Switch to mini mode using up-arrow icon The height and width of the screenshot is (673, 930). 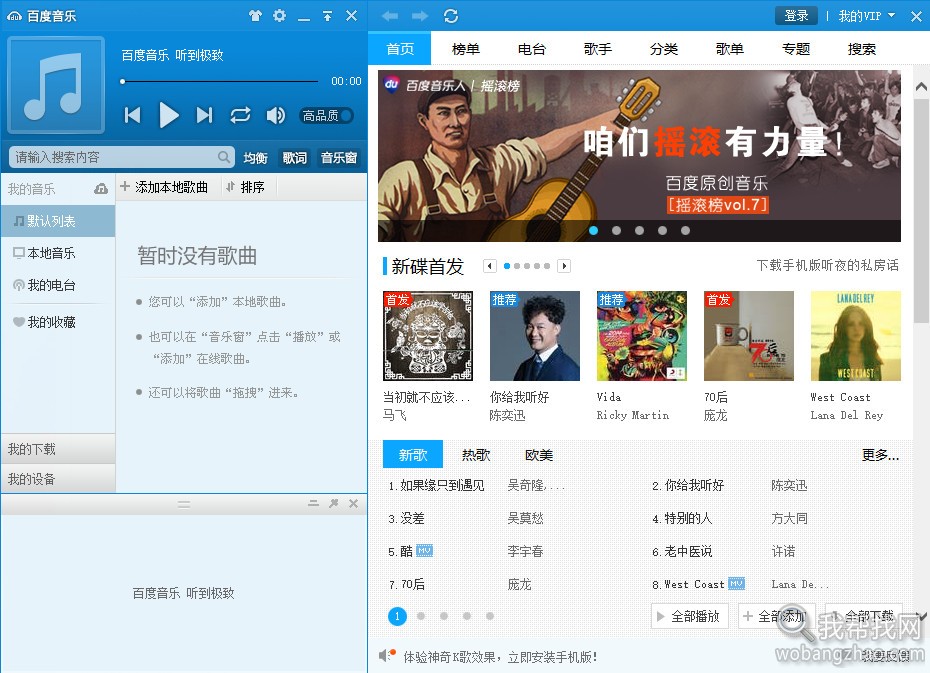(x=327, y=16)
